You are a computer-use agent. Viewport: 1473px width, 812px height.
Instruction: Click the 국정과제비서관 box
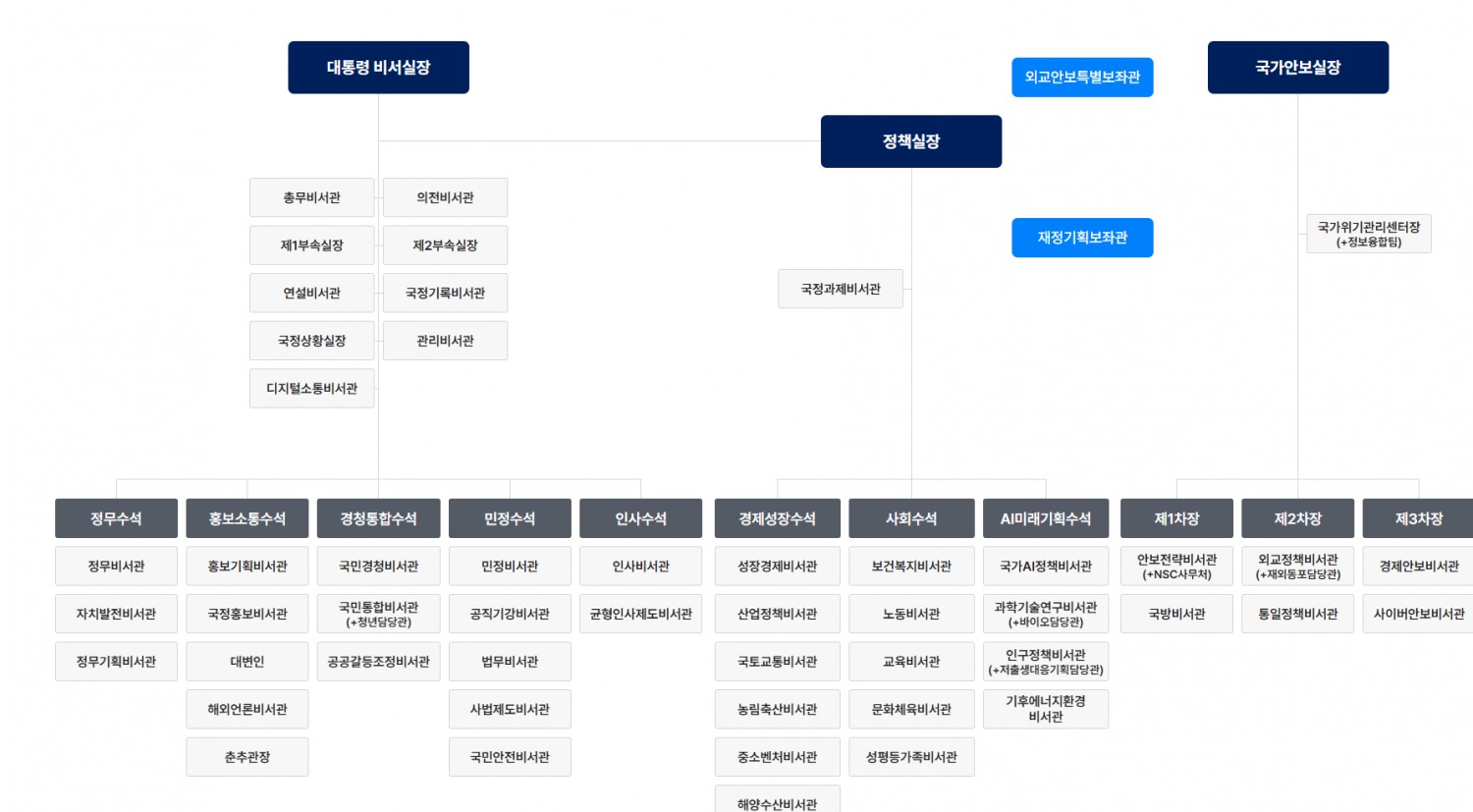[841, 288]
